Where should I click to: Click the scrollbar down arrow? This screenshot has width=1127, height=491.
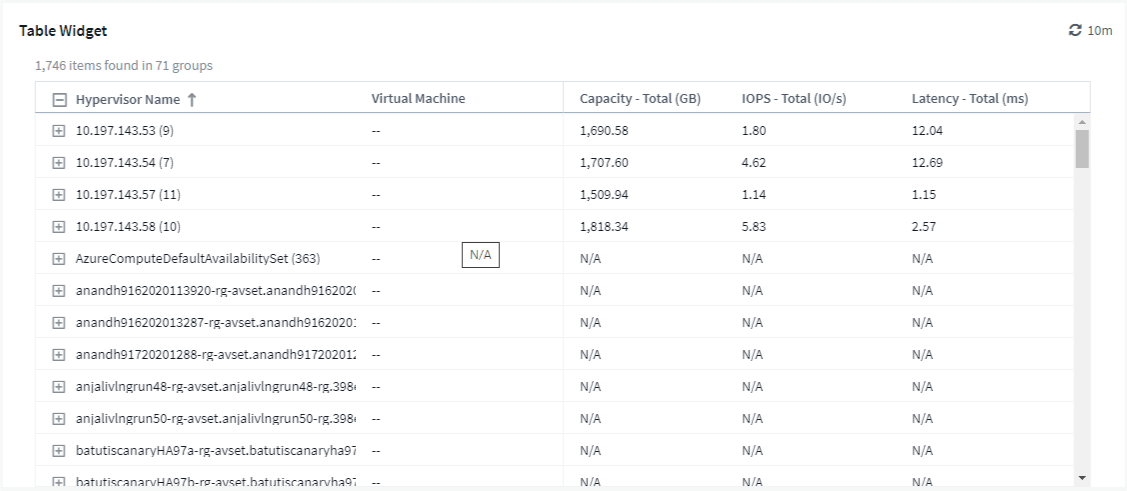pyautogui.click(x=1082, y=478)
